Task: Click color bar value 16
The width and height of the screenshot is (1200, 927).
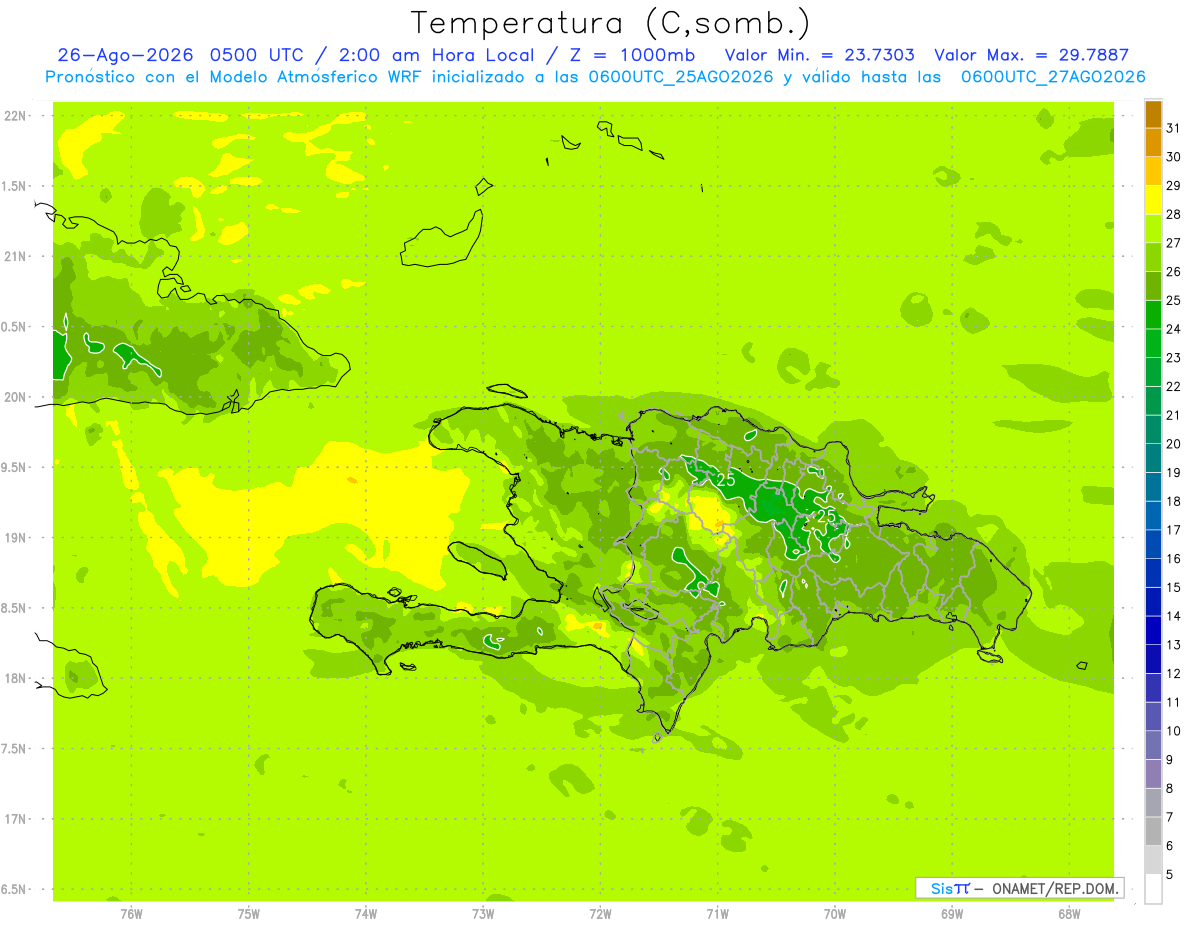Action: [x=1174, y=558]
